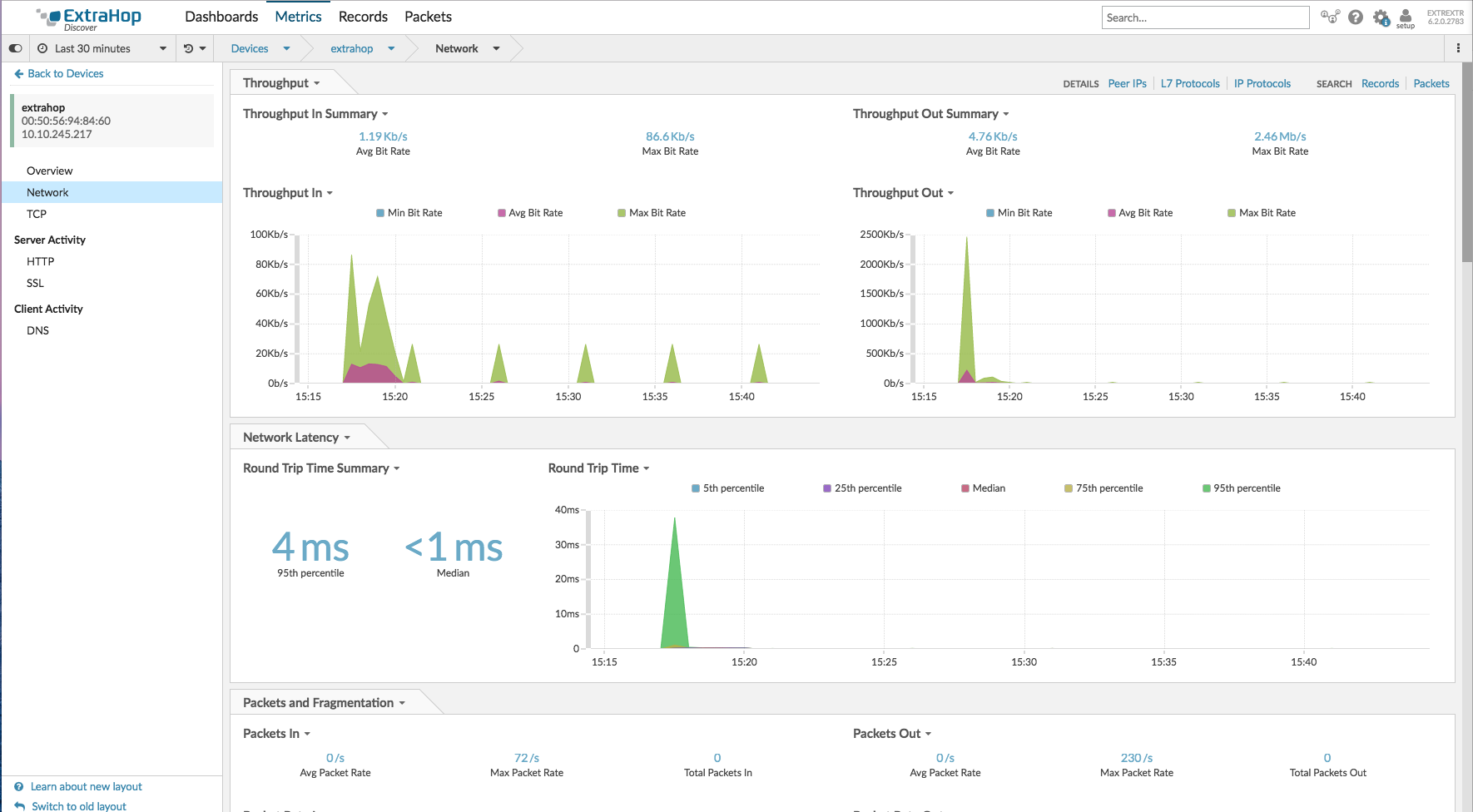Image resolution: width=1473 pixels, height=812 pixels.
Task: Open the Last 30 minutes time dropdown
Action: coord(102,48)
